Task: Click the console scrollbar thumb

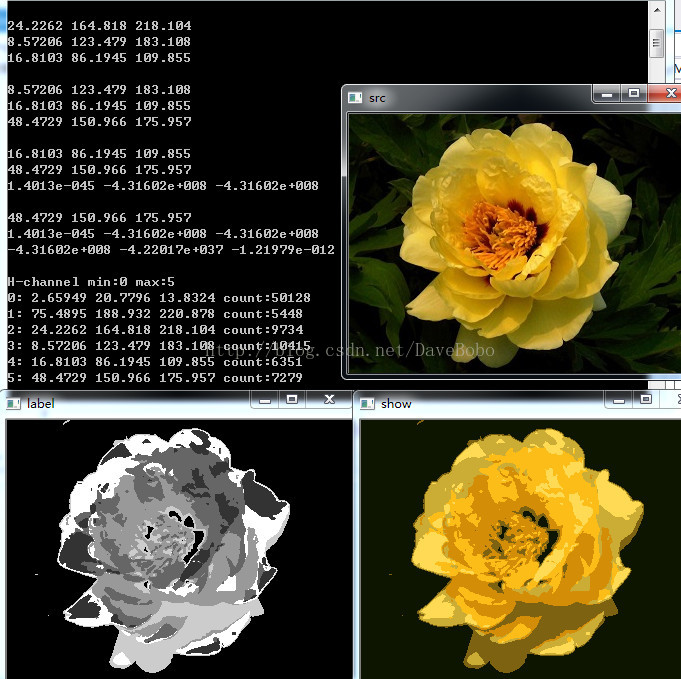Action: (656, 43)
